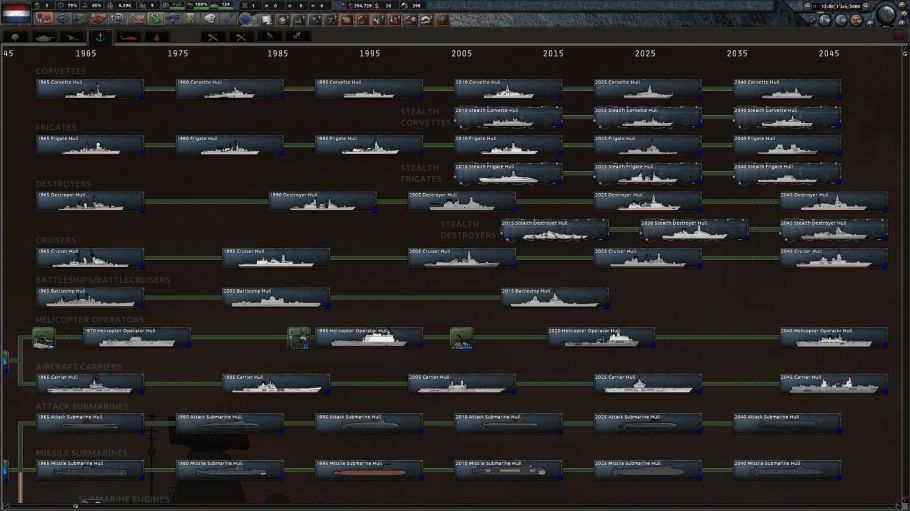910x511 pixels.
Task: Select the anchor naval research tab
Action: 99,37
